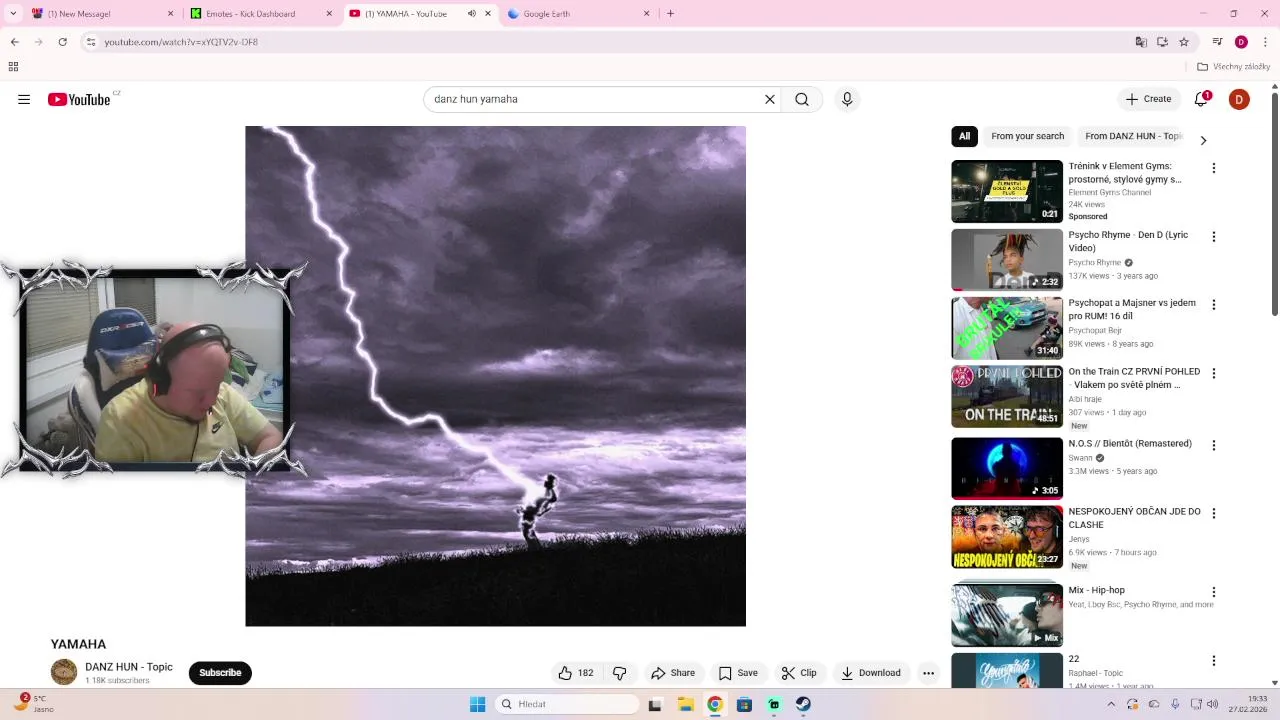
Task: Click the address bar URL
Action: [181, 42]
